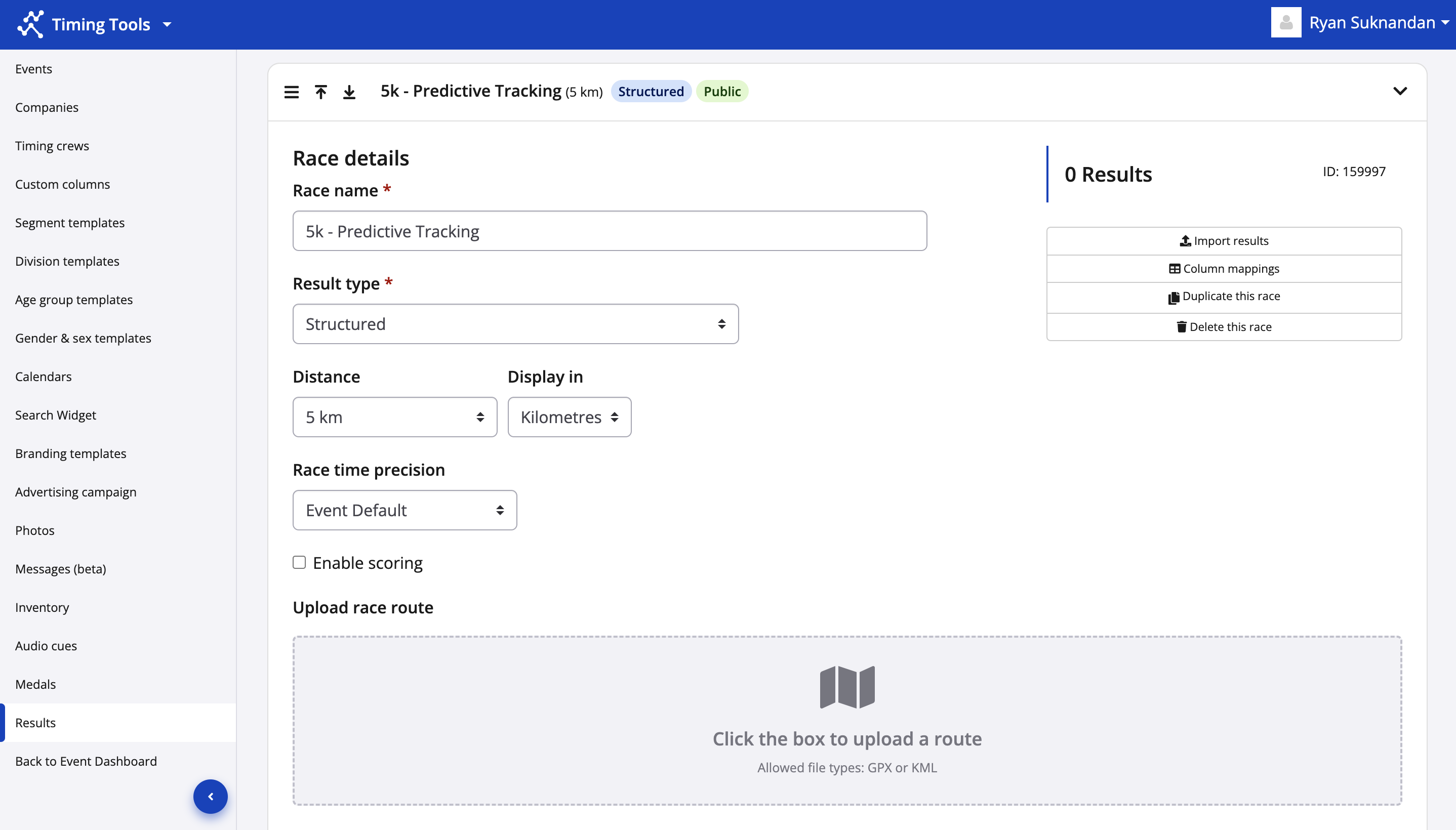Click the hamburger drag handle icon
The image size is (1456, 830).
tap(291, 92)
